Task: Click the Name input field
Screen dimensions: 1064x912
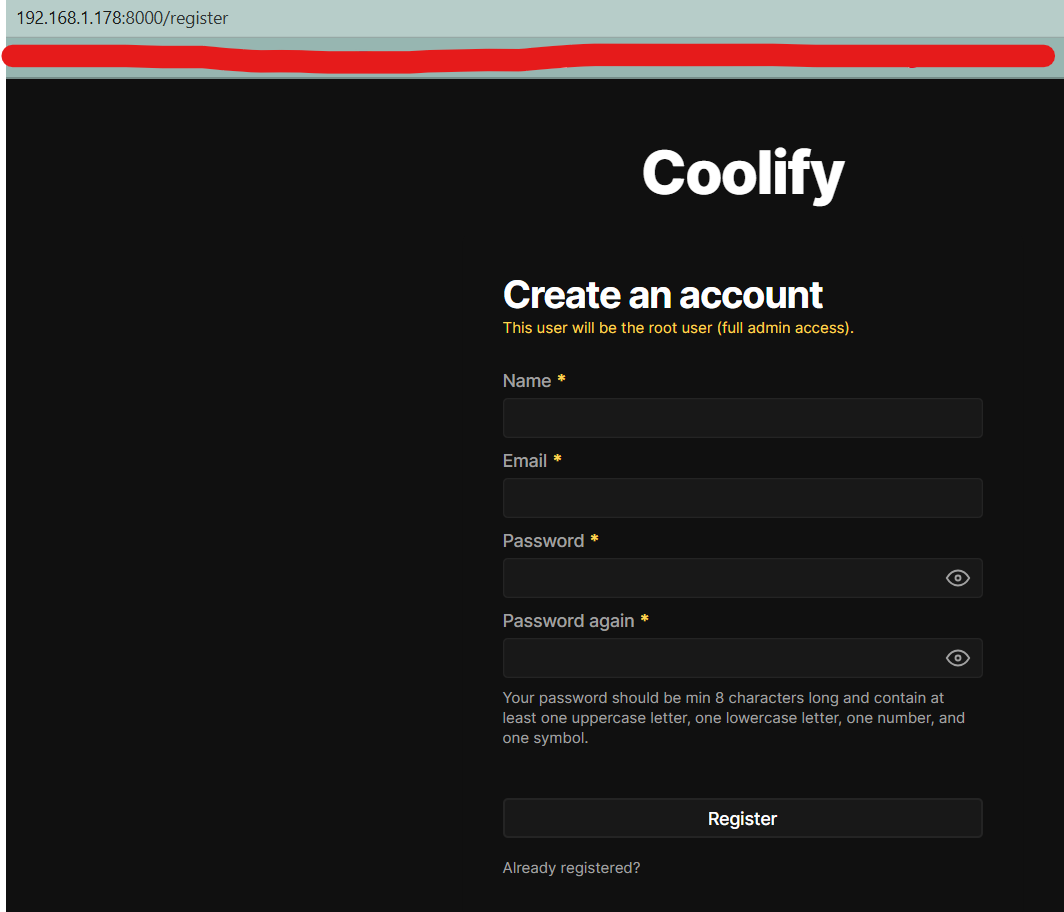Action: click(x=742, y=418)
